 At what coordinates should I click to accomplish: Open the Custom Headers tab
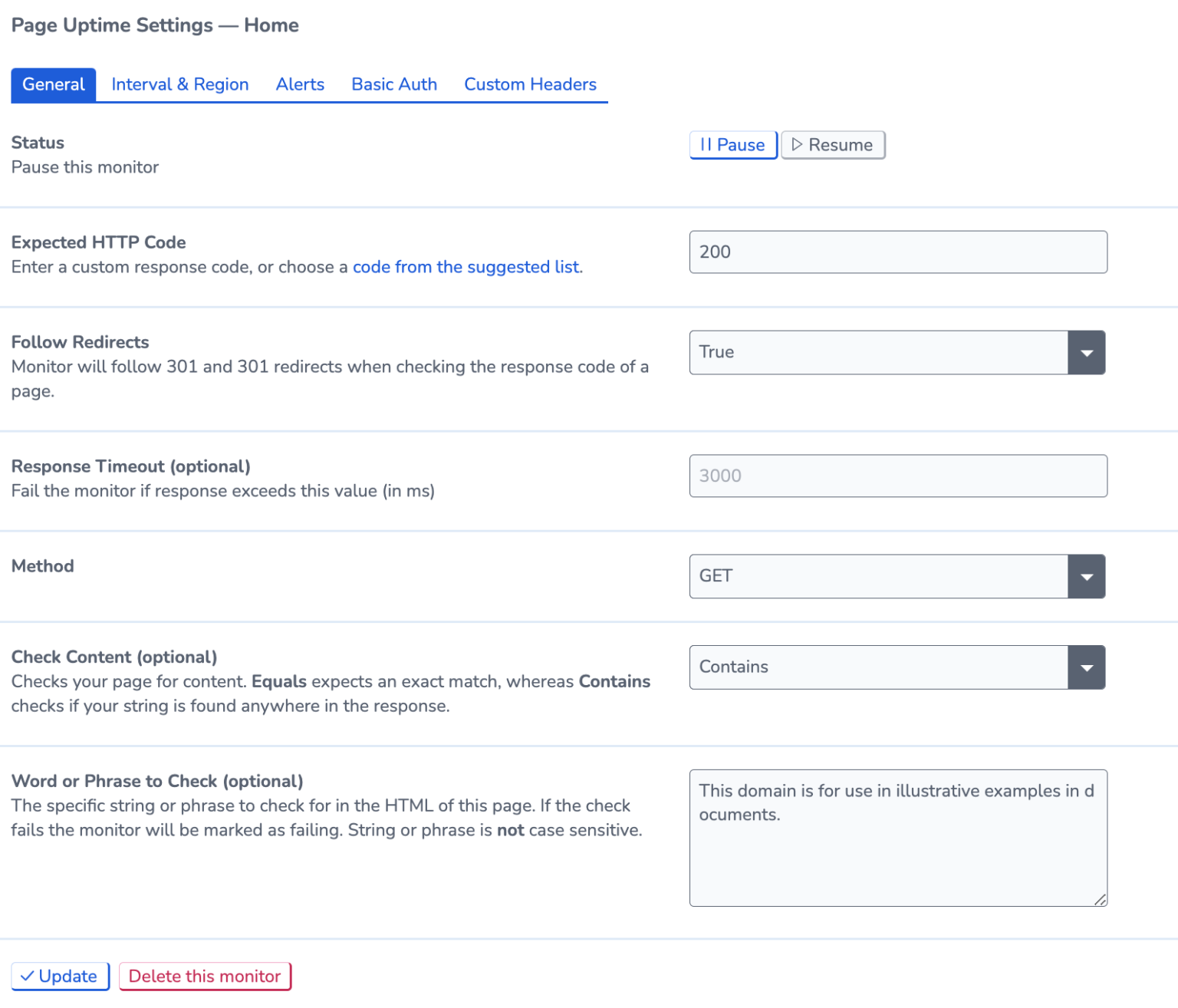pyautogui.click(x=530, y=84)
